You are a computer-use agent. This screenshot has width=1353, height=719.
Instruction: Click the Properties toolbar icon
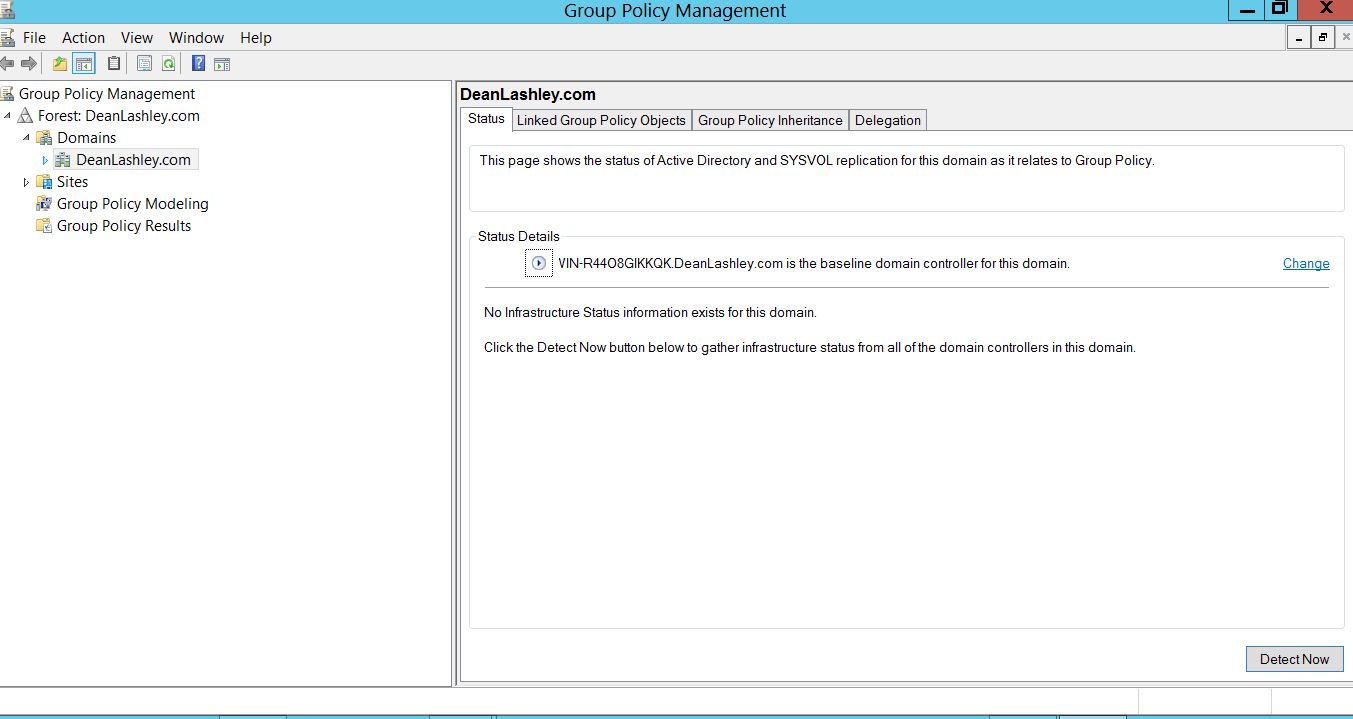point(144,64)
